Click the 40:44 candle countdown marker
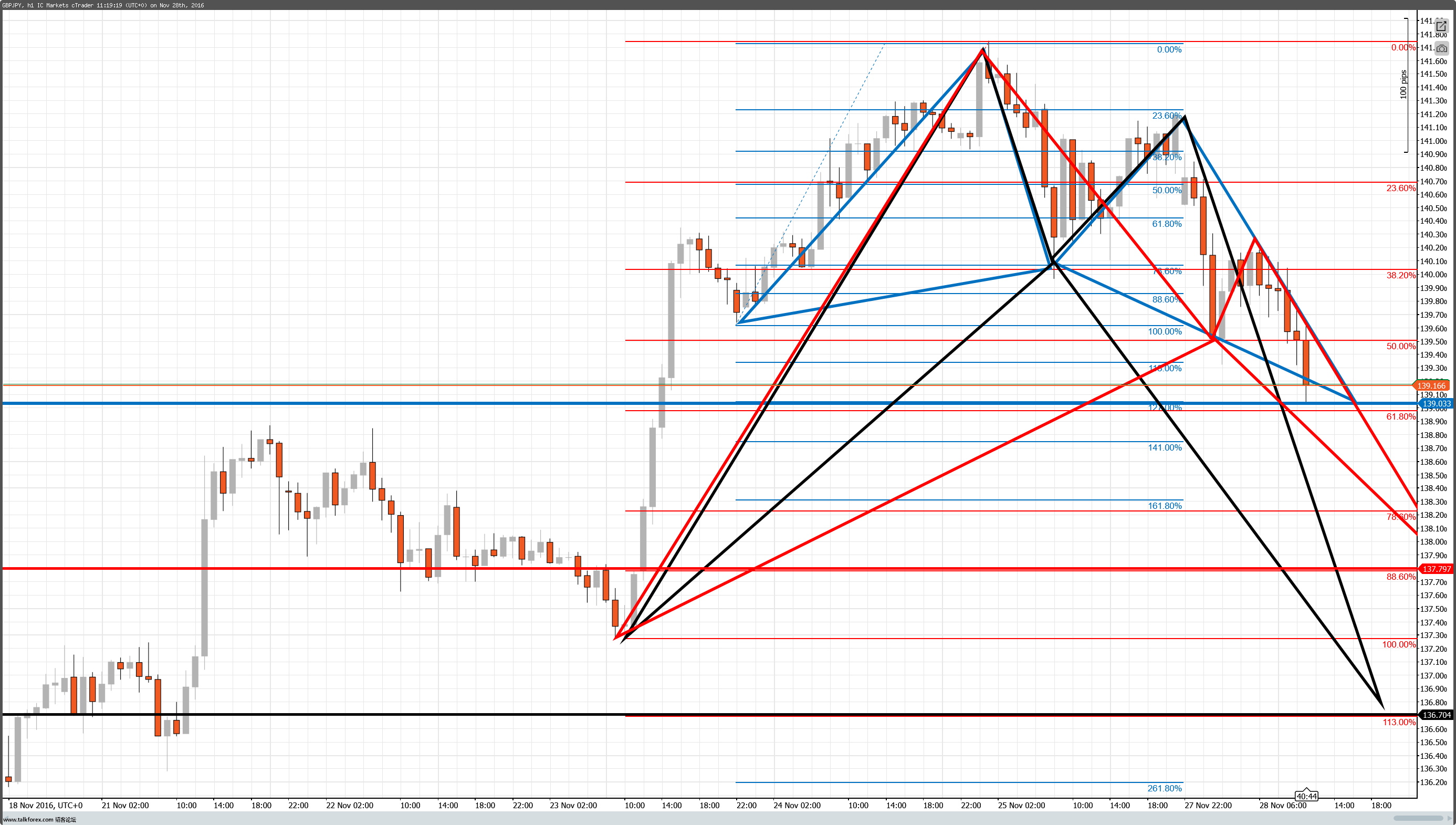 [1306, 796]
